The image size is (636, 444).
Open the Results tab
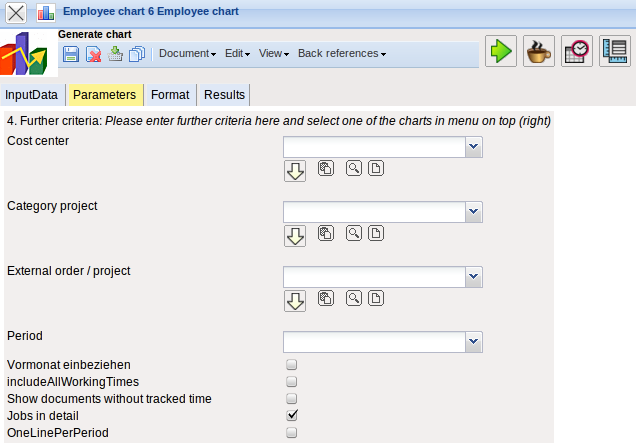[x=224, y=95]
